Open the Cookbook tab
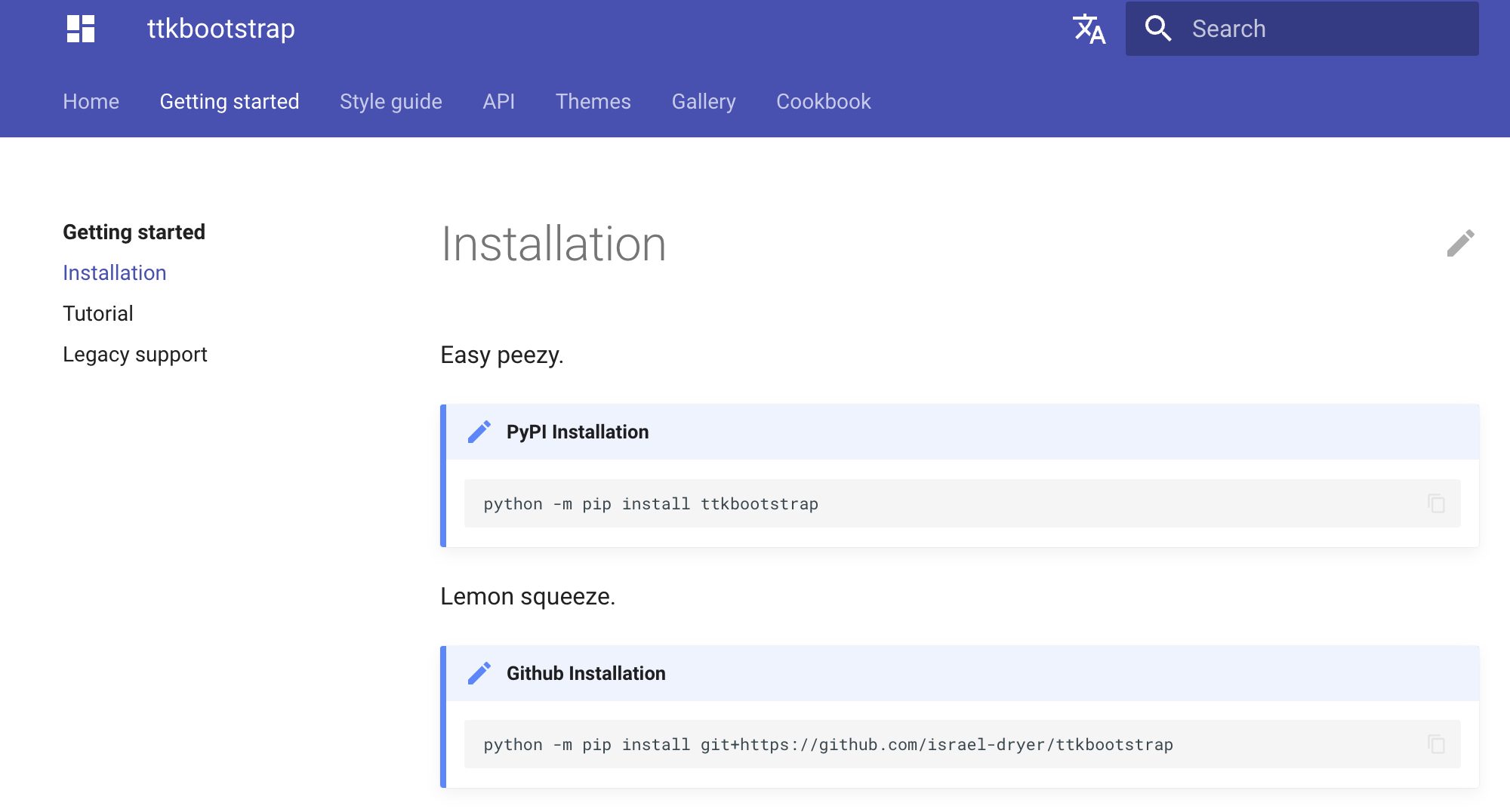1510x812 pixels. tap(824, 101)
